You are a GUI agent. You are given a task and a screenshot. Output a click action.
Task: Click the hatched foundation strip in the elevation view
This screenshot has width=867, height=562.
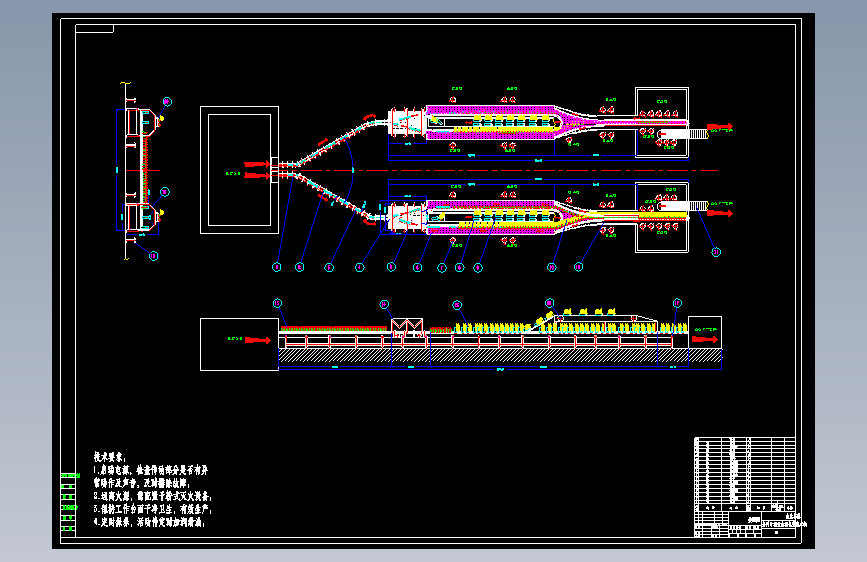pos(500,355)
